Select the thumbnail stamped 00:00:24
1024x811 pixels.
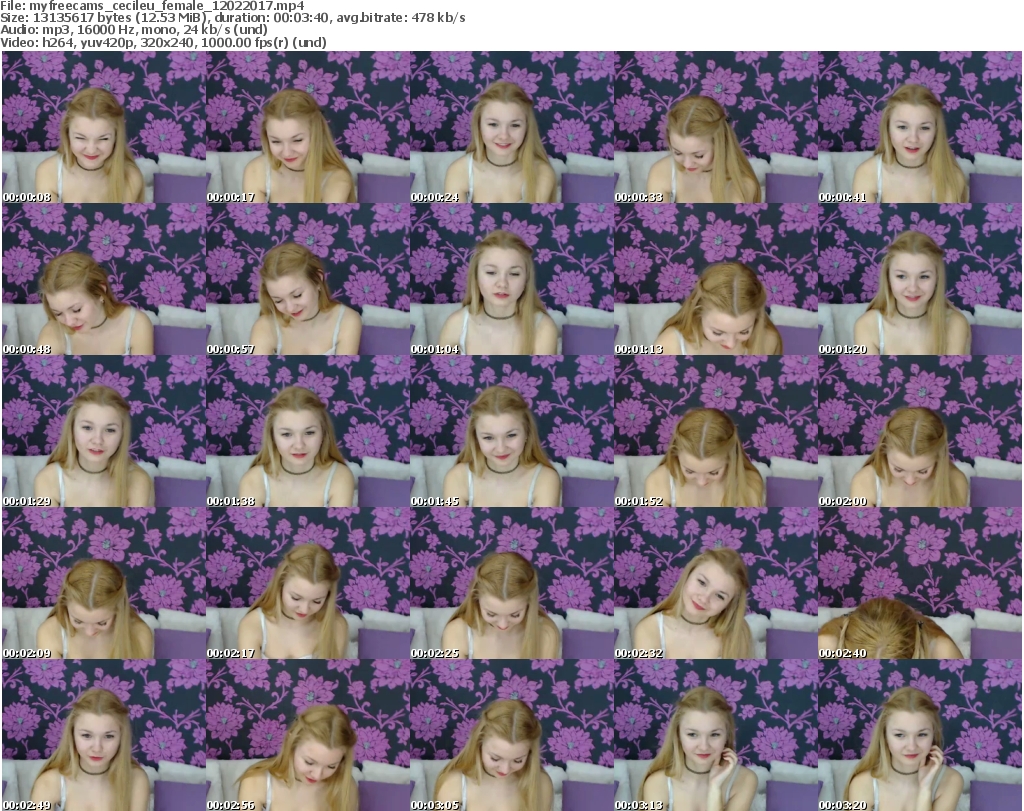[511, 127]
